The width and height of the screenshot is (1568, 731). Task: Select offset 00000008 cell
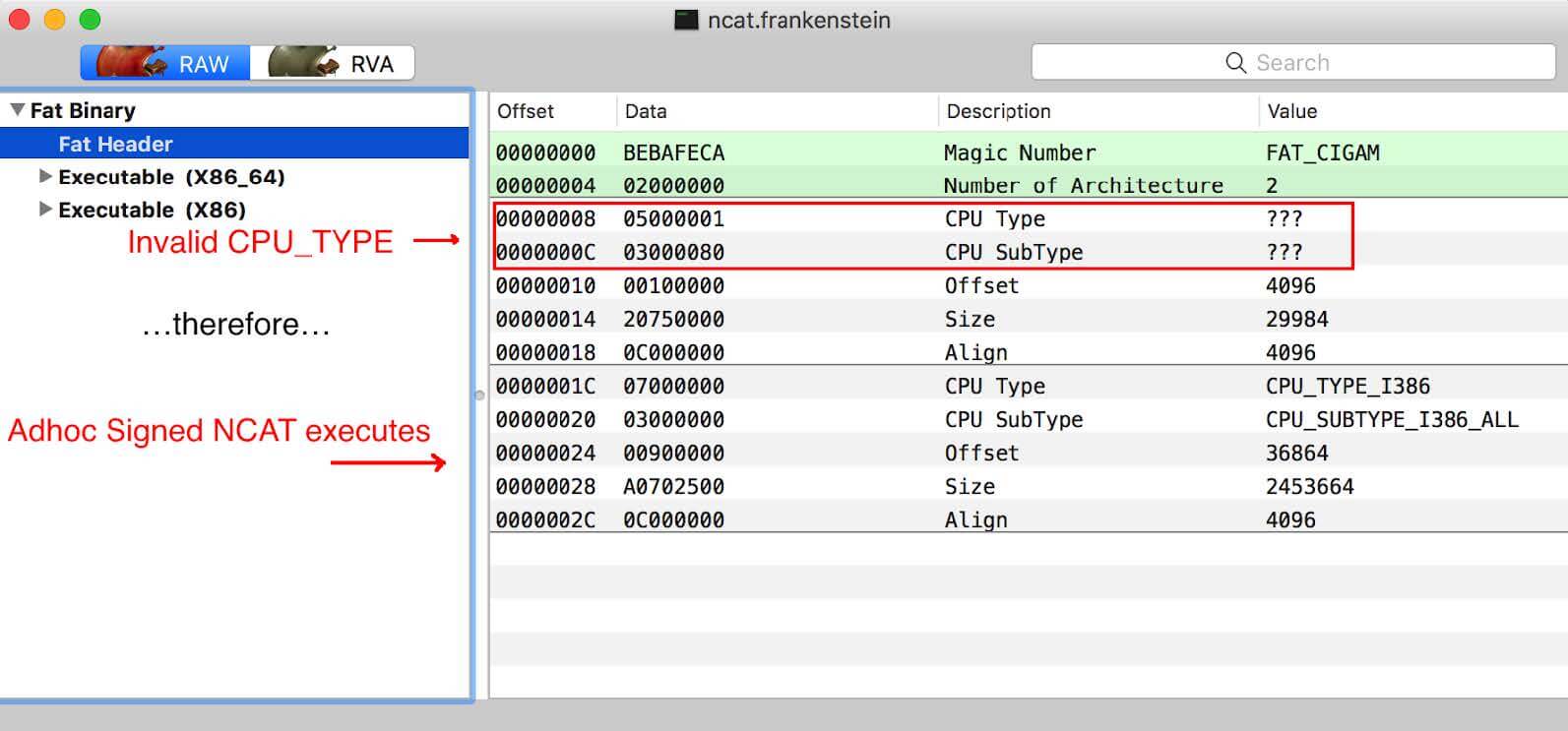click(x=545, y=218)
